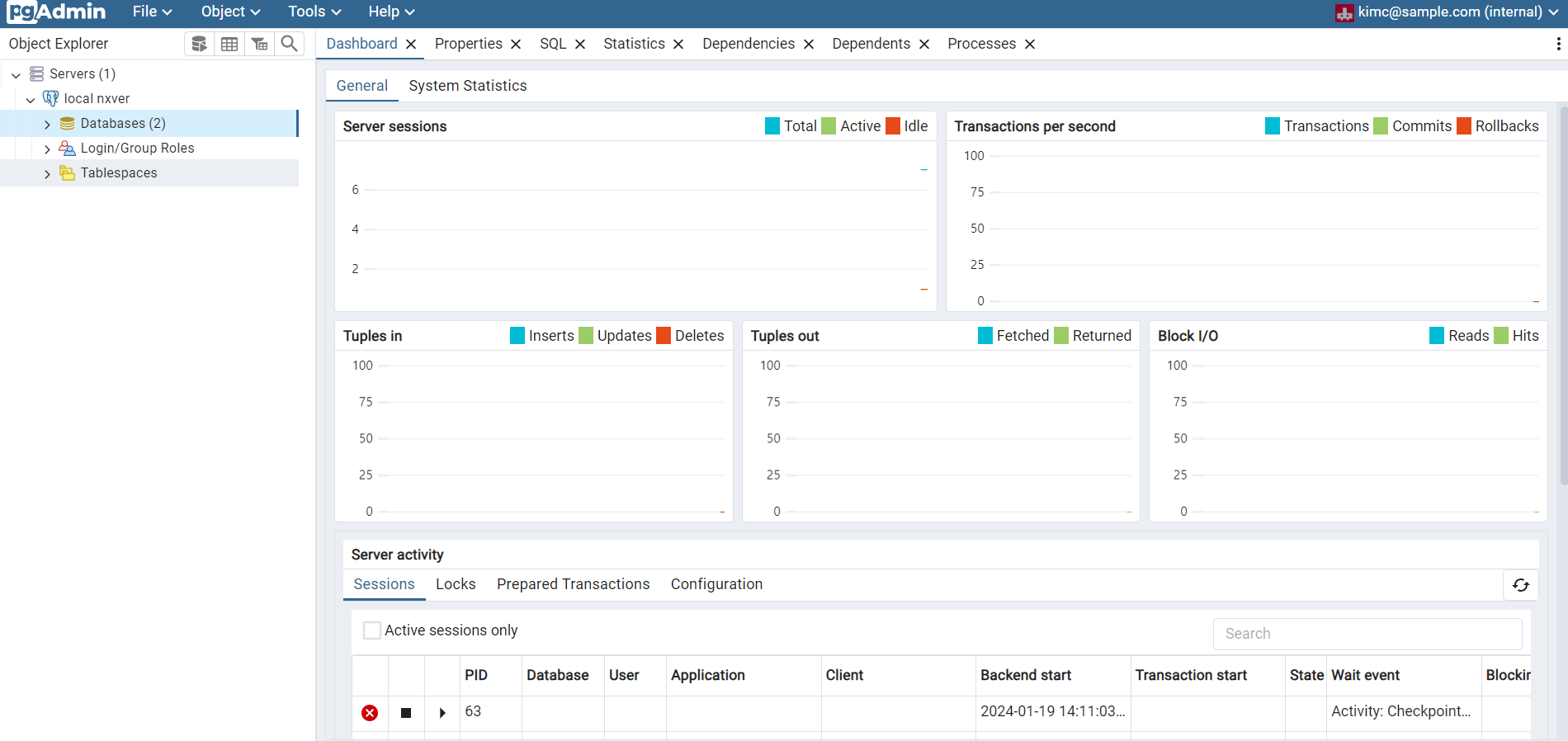Focus the sessions Search field

(x=1367, y=634)
